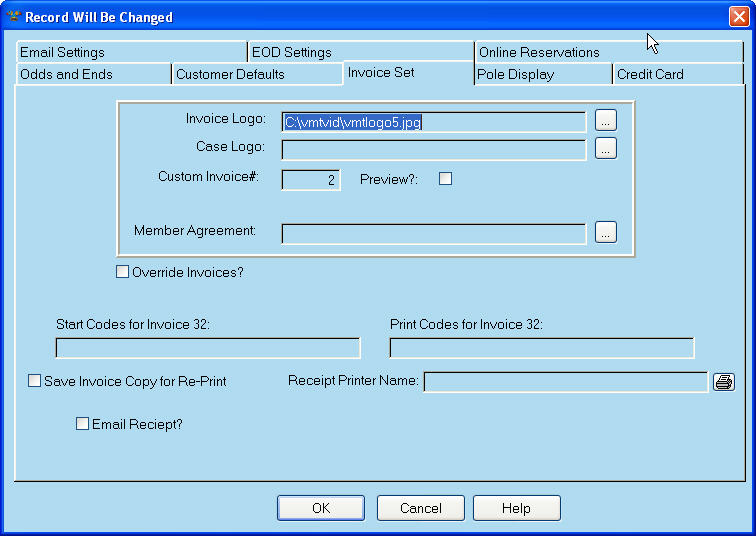Enable Save Invoice Copy for Re-Print
The image size is (756, 536).
coord(35,381)
